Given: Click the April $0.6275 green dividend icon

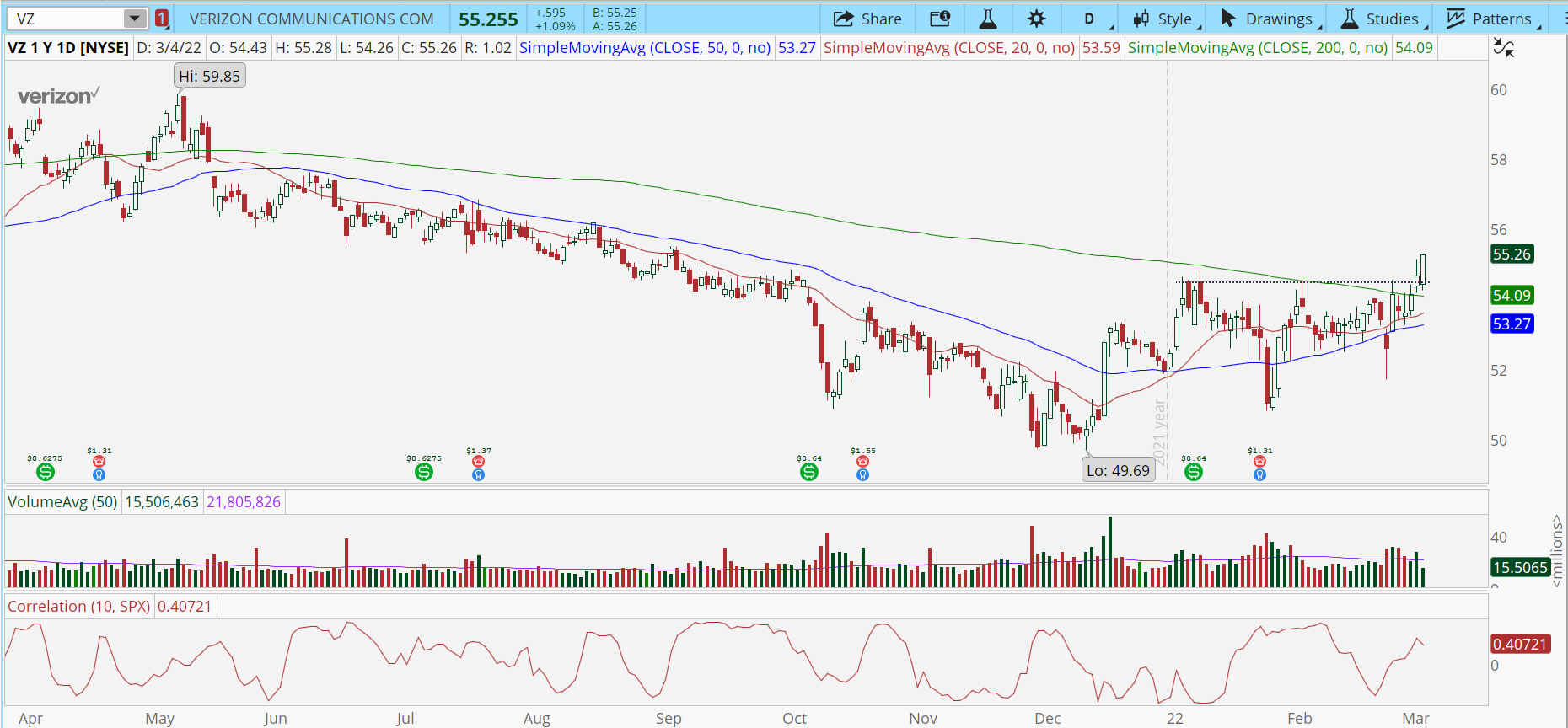Looking at the screenshot, I should (x=46, y=473).
